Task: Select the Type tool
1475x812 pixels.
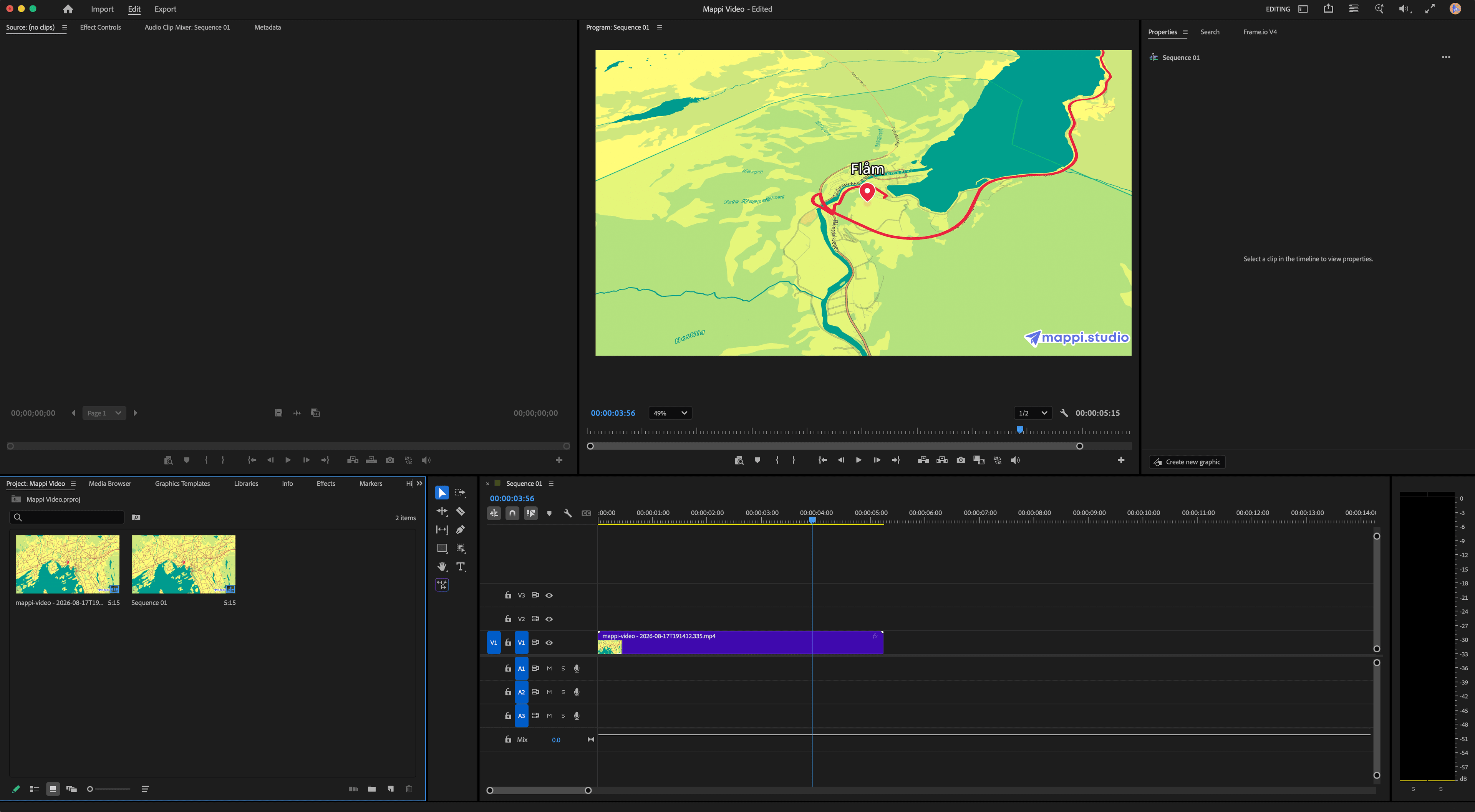Action: click(x=461, y=566)
